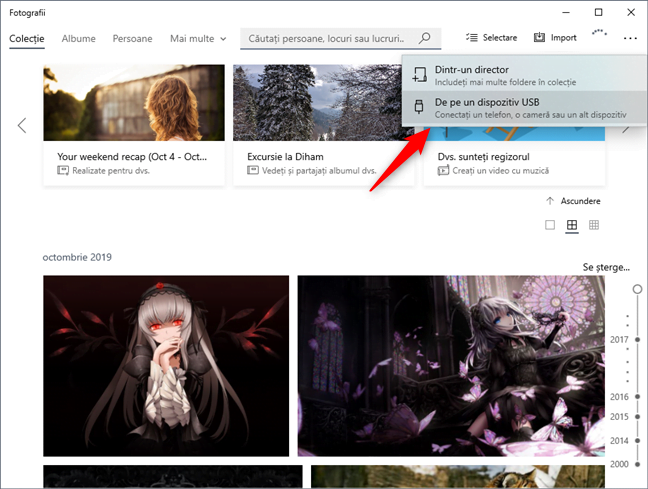Jump to 2015 on the timeline
Image resolution: width=648 pixels, height=489 pixels.
coord(619,417)
